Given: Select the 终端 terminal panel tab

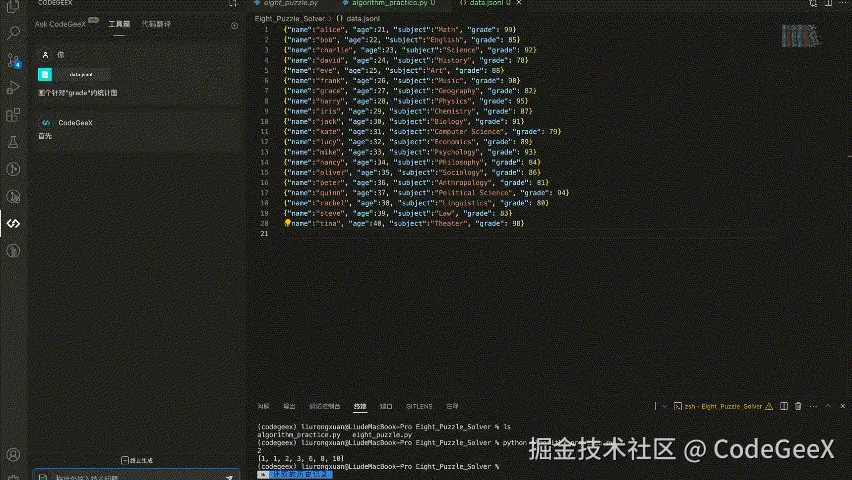Looking at the screenshot, I should coord(360,406).
